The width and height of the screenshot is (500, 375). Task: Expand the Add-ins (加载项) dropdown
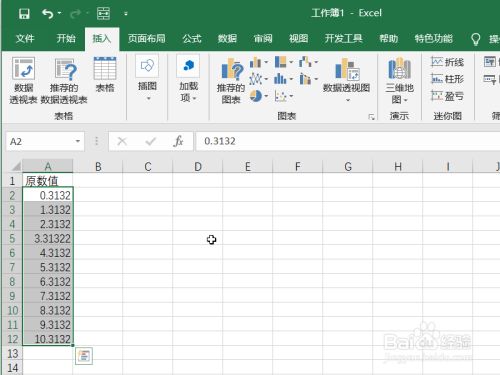(188, 79)
